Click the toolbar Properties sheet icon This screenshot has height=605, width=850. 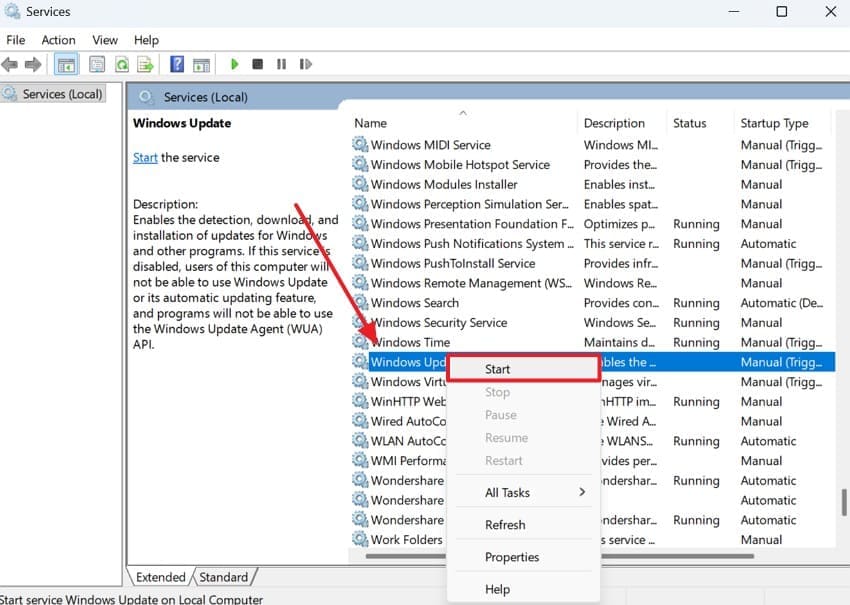coord(97,65)
